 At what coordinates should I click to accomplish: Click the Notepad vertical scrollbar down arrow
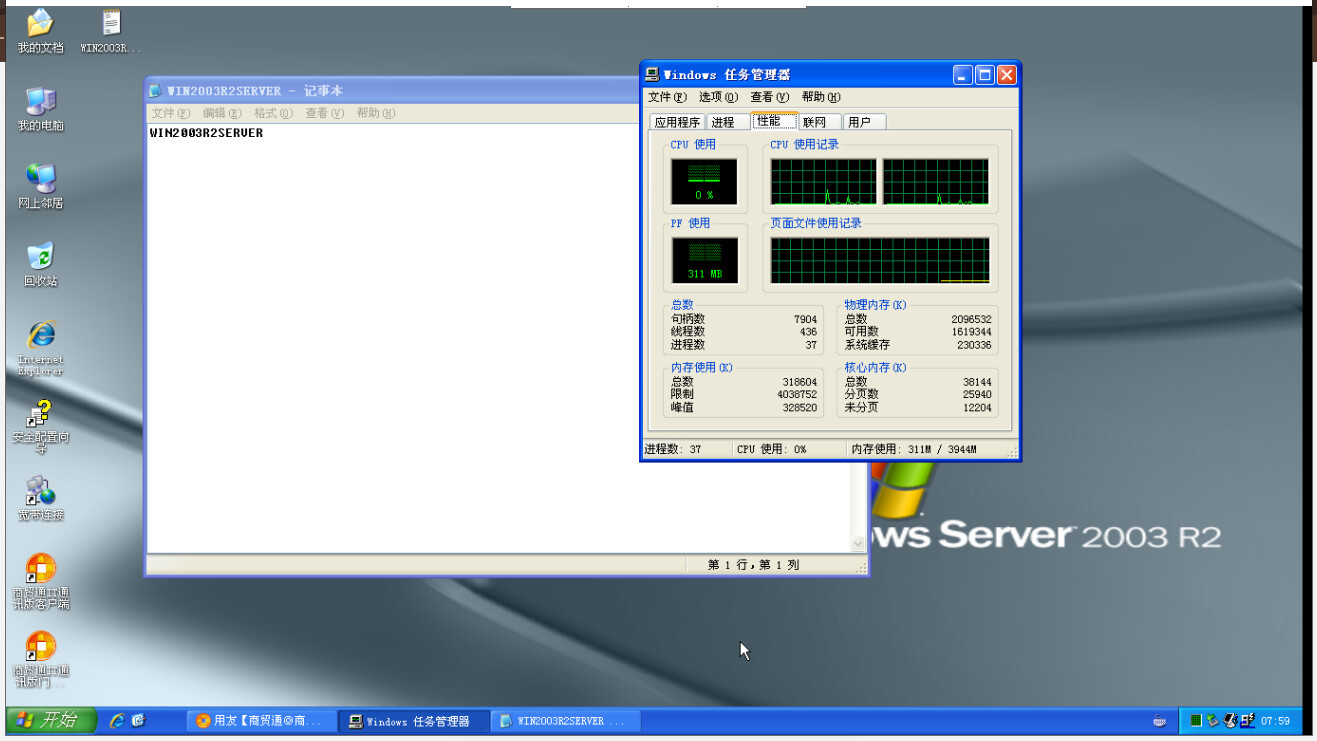pyautogui.click(x=857, y=544)
